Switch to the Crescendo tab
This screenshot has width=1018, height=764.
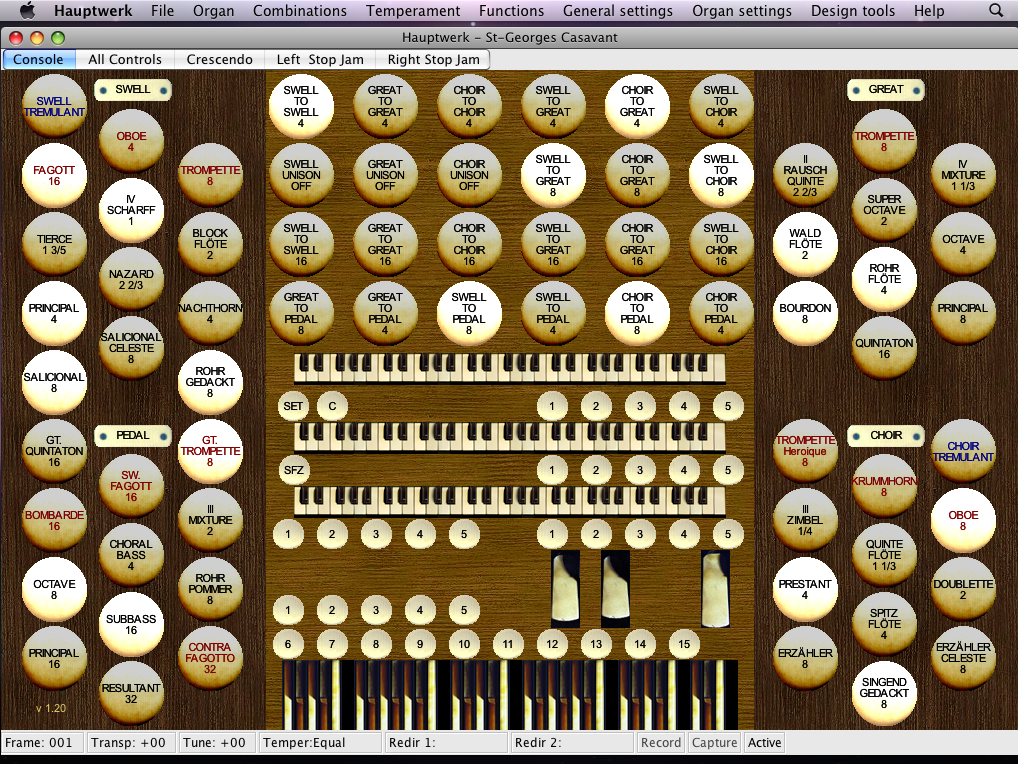click(219, 59)
